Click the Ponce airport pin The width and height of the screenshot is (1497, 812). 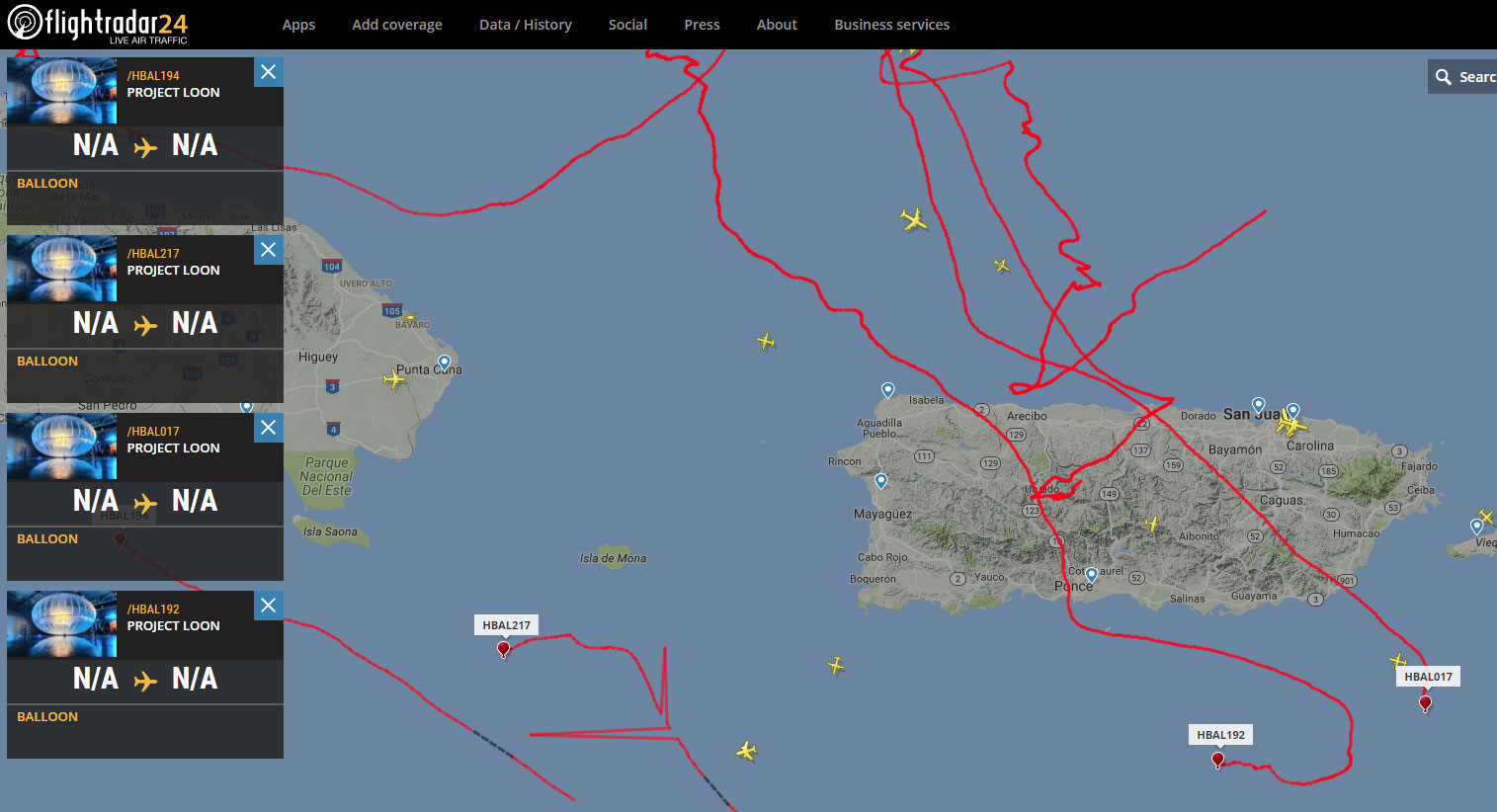click(x=1092, y=575)
